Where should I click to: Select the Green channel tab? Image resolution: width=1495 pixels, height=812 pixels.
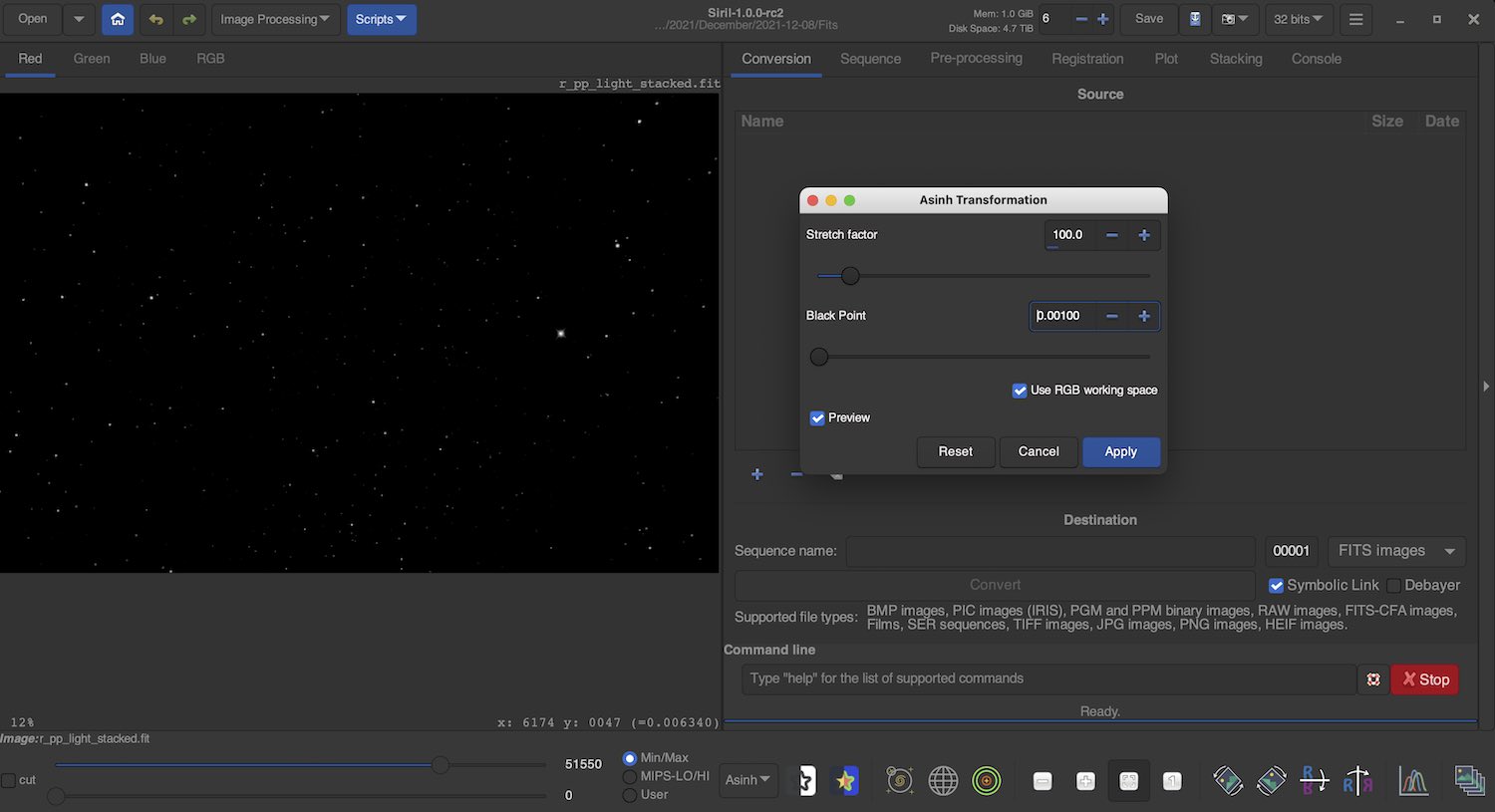pos(92,59)
